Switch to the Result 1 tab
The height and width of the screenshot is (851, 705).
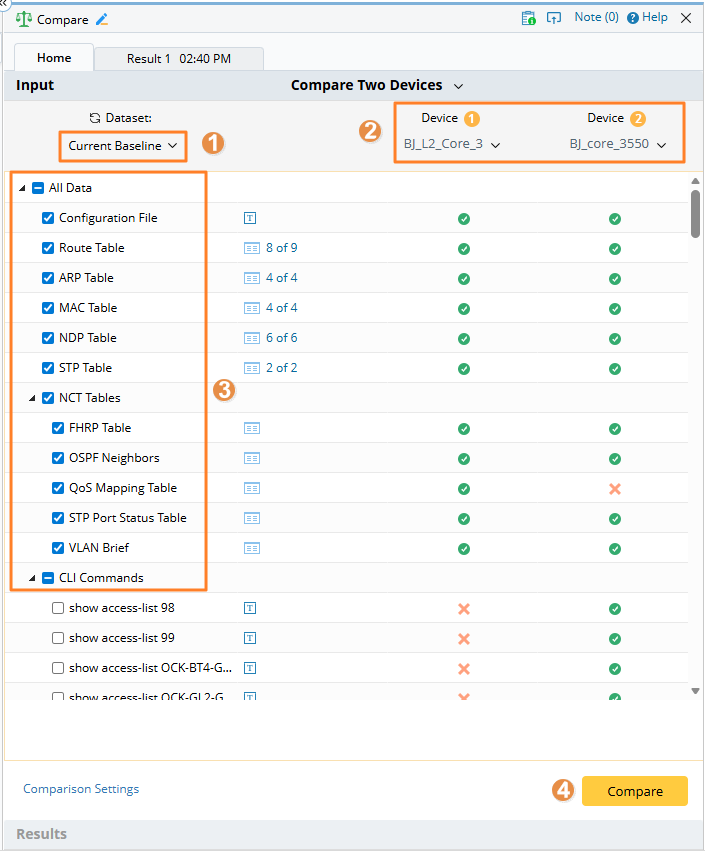179,59
